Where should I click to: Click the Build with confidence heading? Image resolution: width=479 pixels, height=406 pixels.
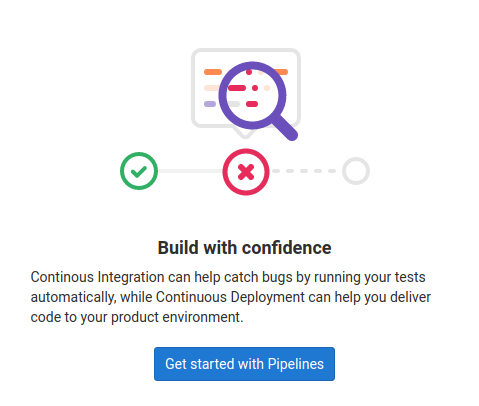click(x=244, y=248)
